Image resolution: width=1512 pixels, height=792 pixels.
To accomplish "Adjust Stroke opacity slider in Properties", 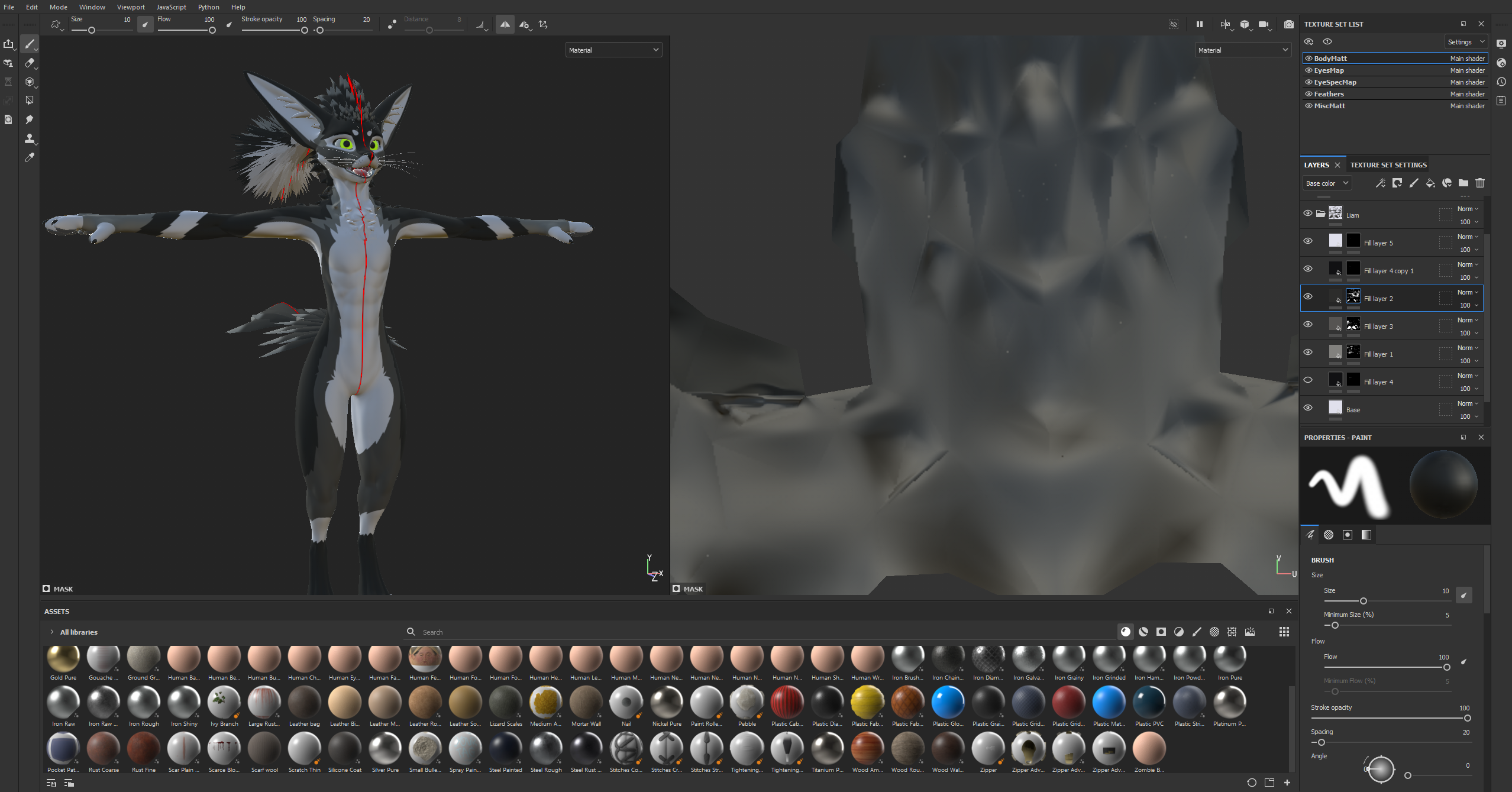I will 1391,718.
